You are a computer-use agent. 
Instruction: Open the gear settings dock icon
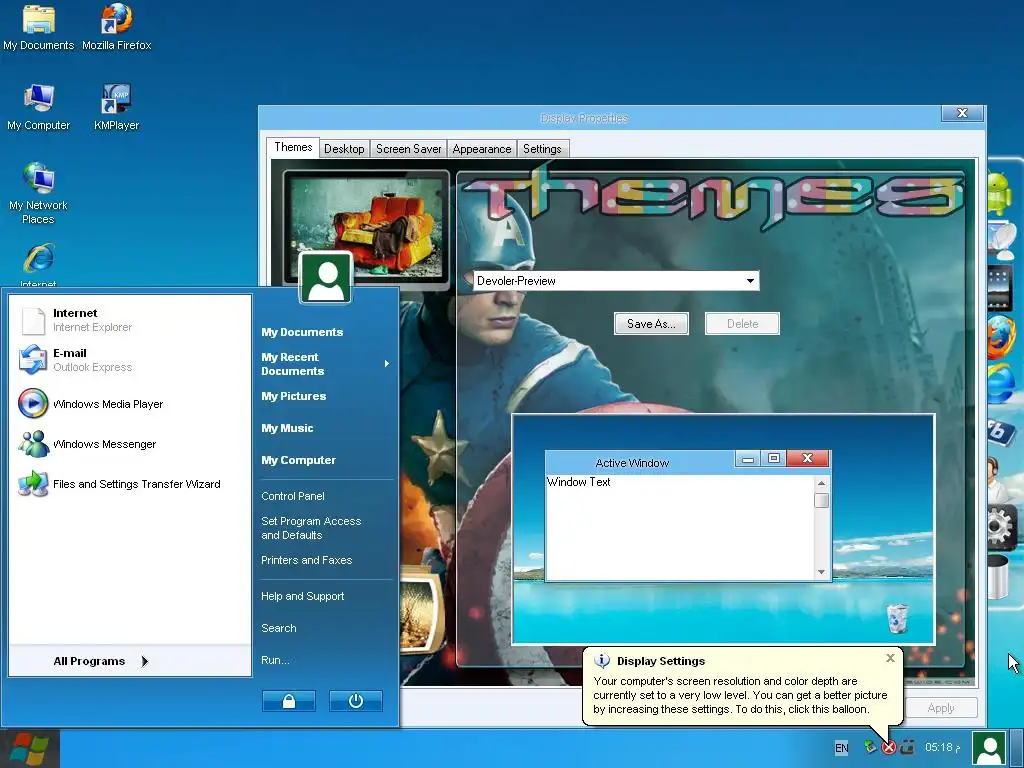click(x=1002, y=526)
